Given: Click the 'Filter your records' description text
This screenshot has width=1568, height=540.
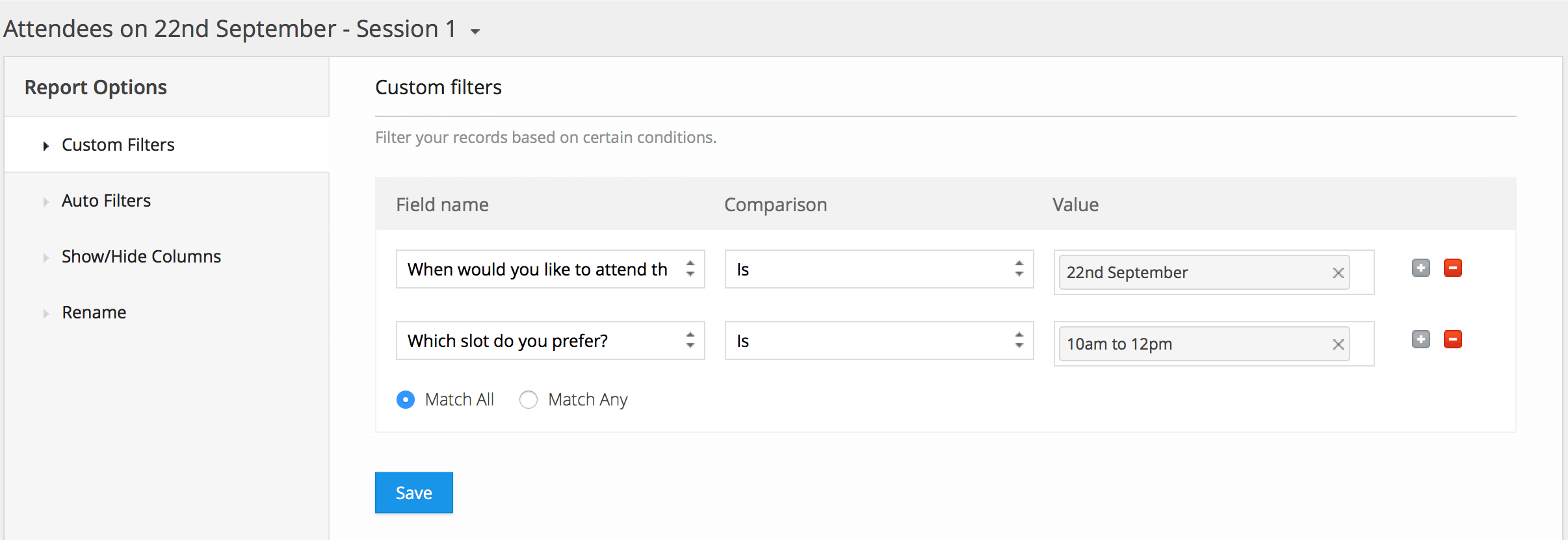Looking at the screenshot, I should tap(545, 137).
